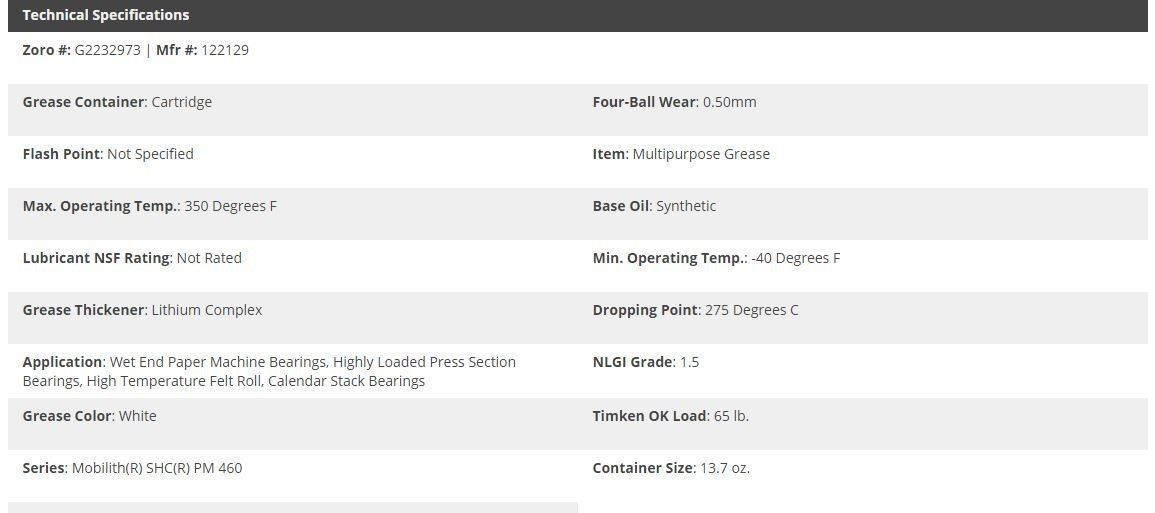Select the Grease Container Cartridge row
The height and width of the screenshot is (513, 1155).
(117, 102)
